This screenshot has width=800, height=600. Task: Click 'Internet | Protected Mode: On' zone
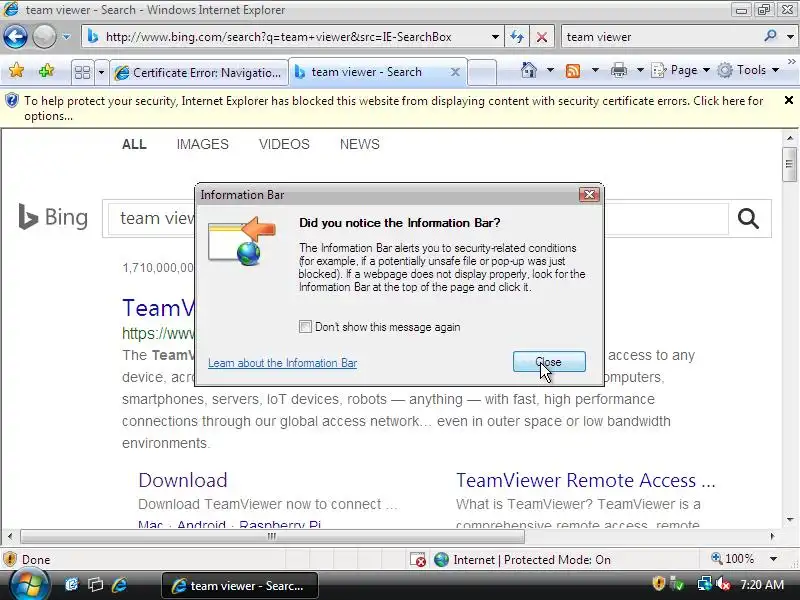(x=522, y=560)
